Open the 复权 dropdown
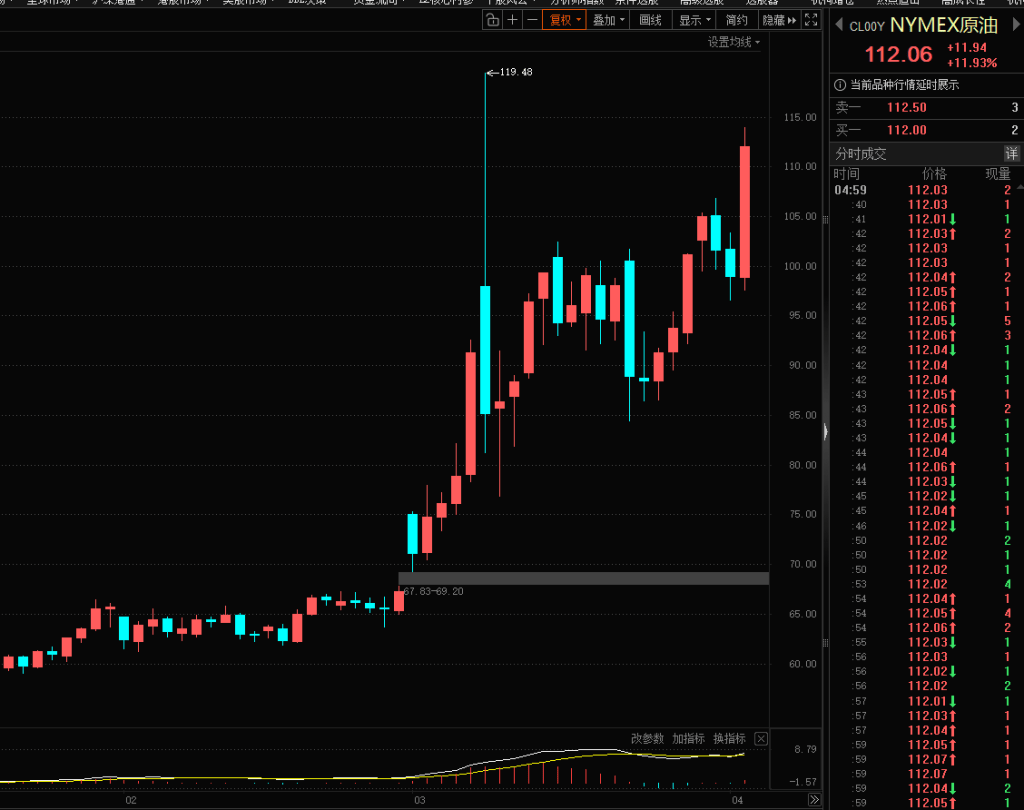 [x=565, y=20]
